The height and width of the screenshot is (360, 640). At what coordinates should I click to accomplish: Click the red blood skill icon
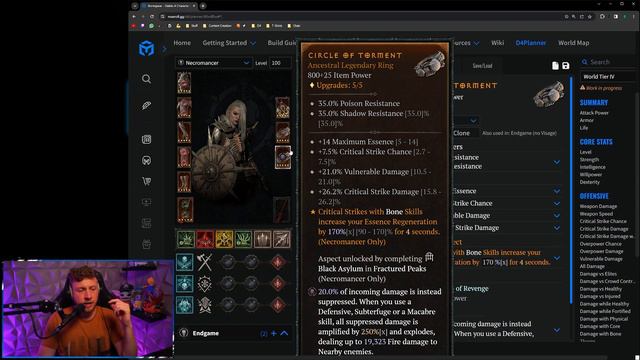[205, 239]
